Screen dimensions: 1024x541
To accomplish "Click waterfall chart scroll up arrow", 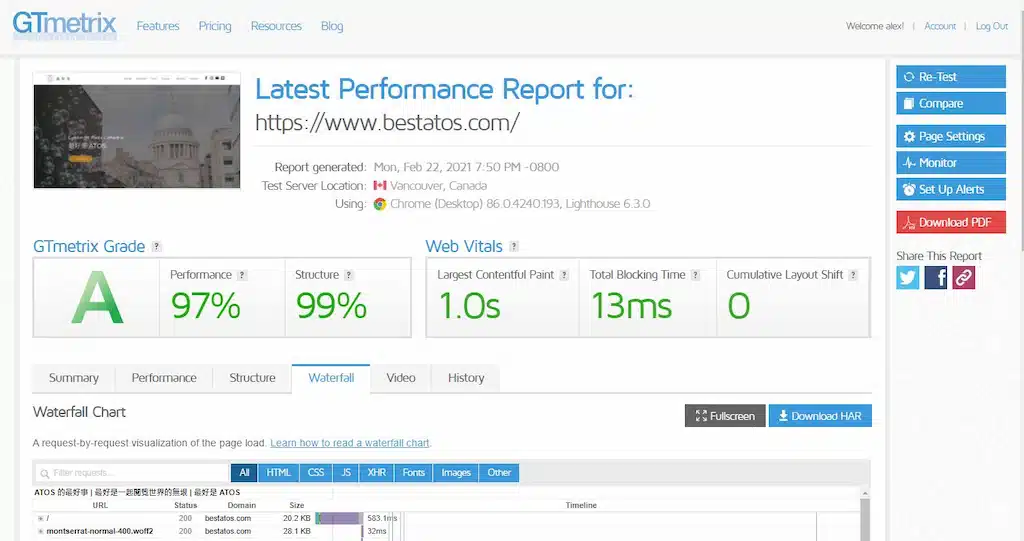I will coord(865,494).
